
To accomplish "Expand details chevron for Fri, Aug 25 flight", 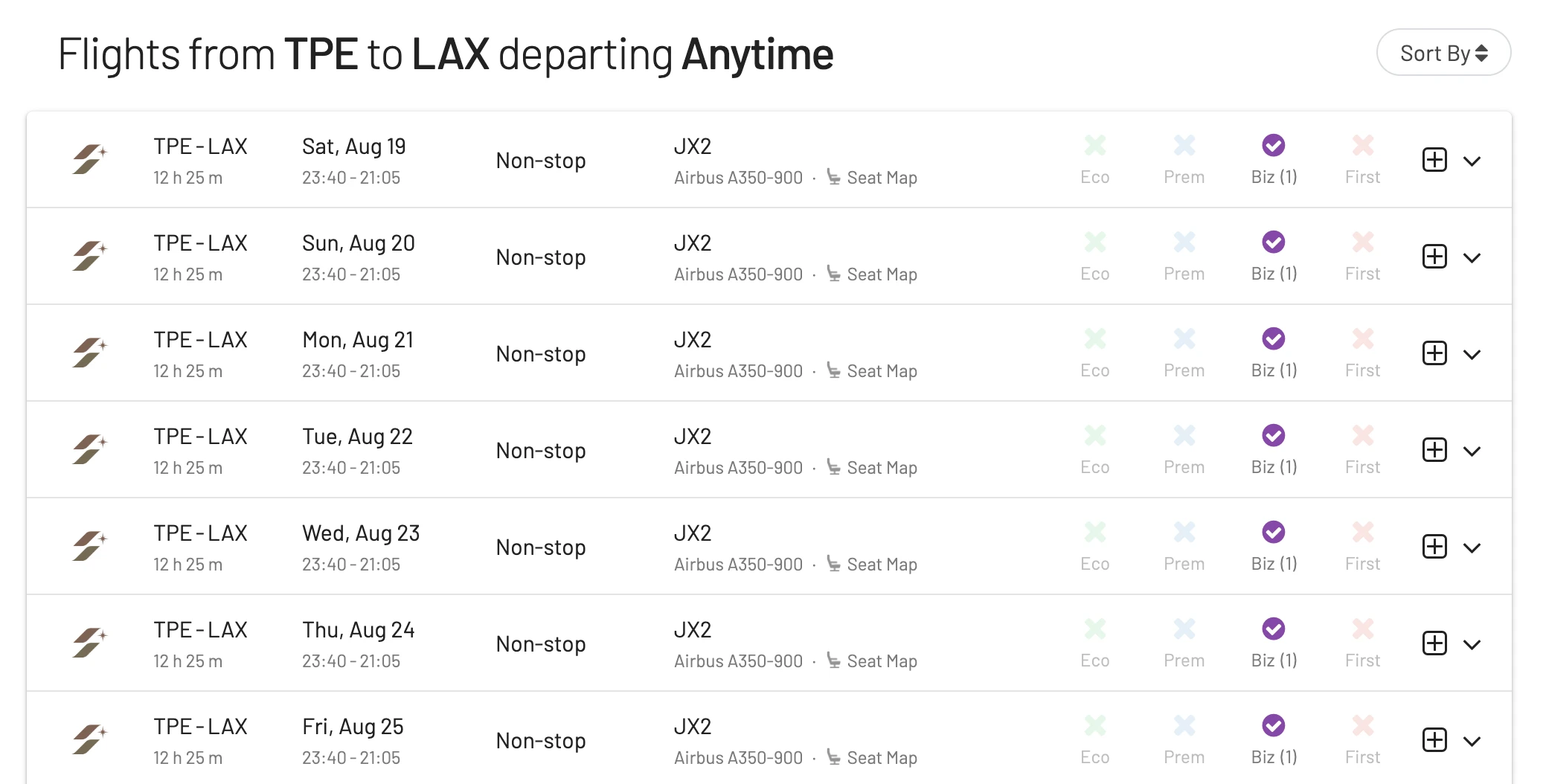I will click(1472, 742).
